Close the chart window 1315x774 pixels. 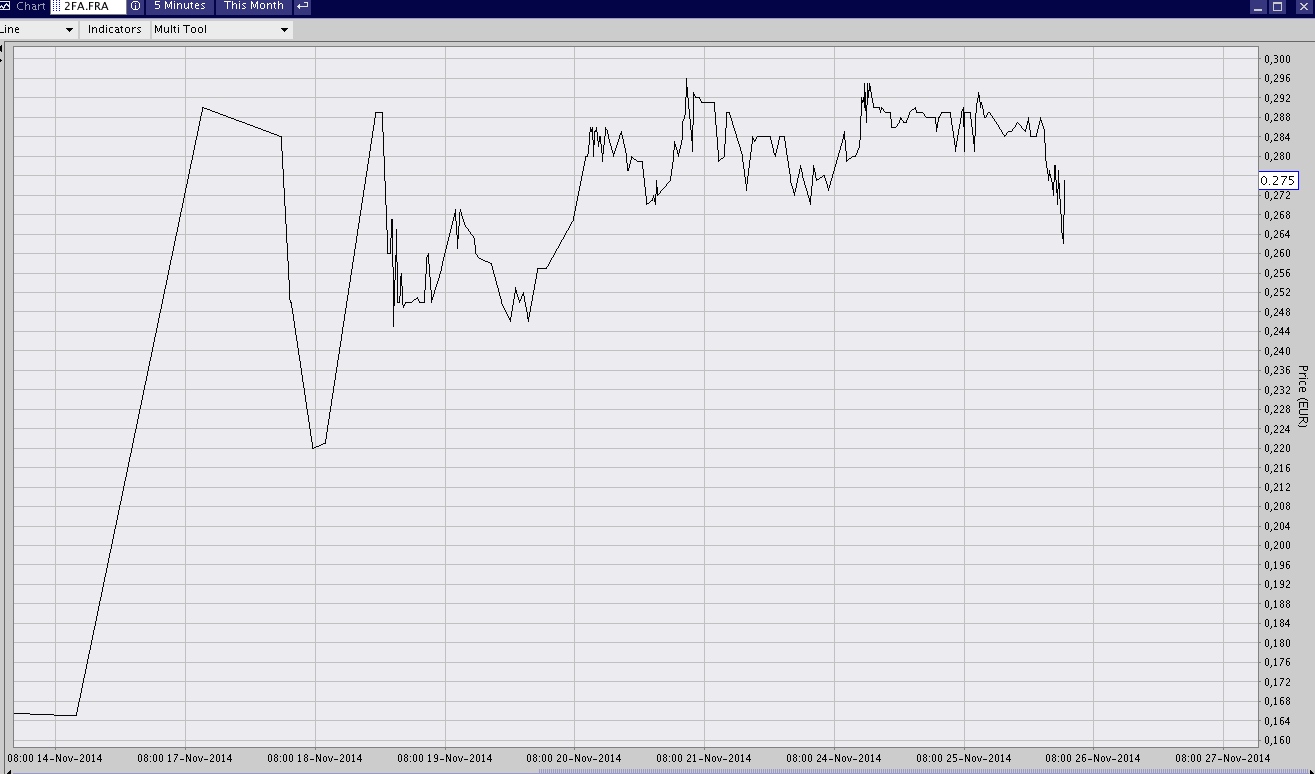click(x=1303, y=7)
